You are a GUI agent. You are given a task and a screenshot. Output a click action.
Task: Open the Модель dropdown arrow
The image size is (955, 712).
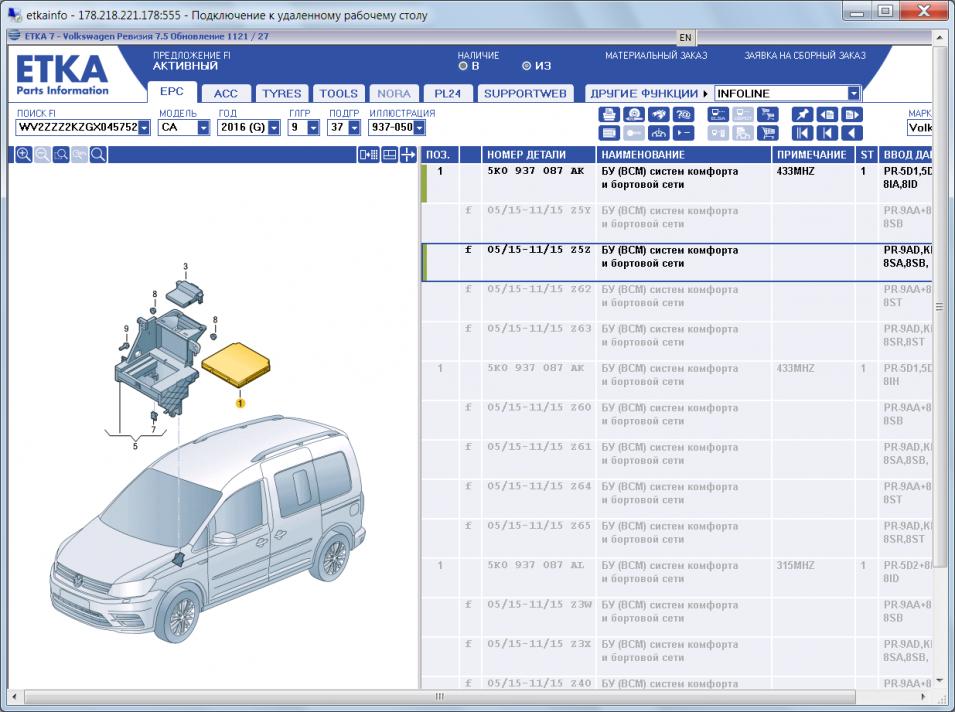(x=203, y=127)
